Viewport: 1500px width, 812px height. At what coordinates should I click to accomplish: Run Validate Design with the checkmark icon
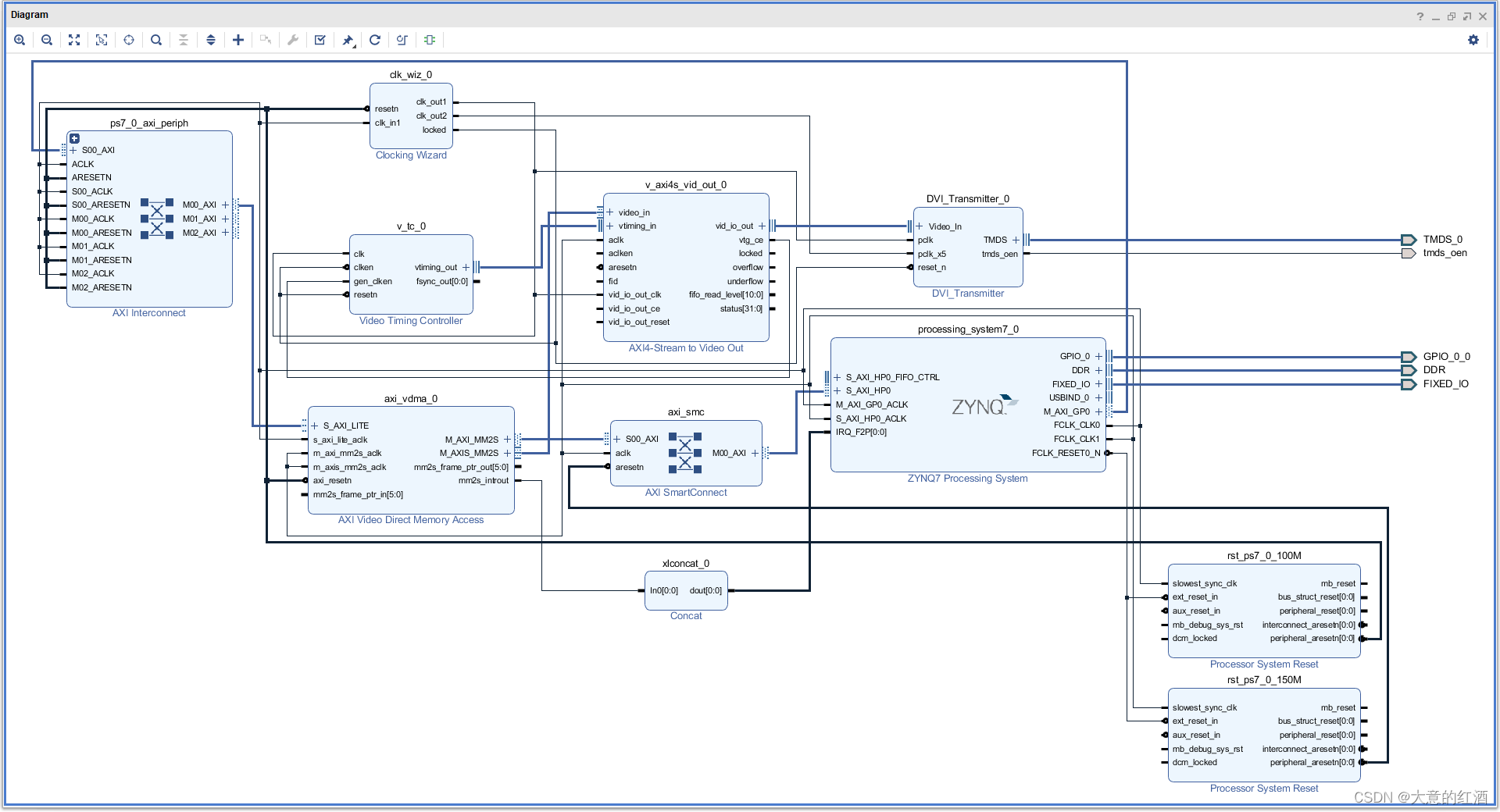point(320,40)
